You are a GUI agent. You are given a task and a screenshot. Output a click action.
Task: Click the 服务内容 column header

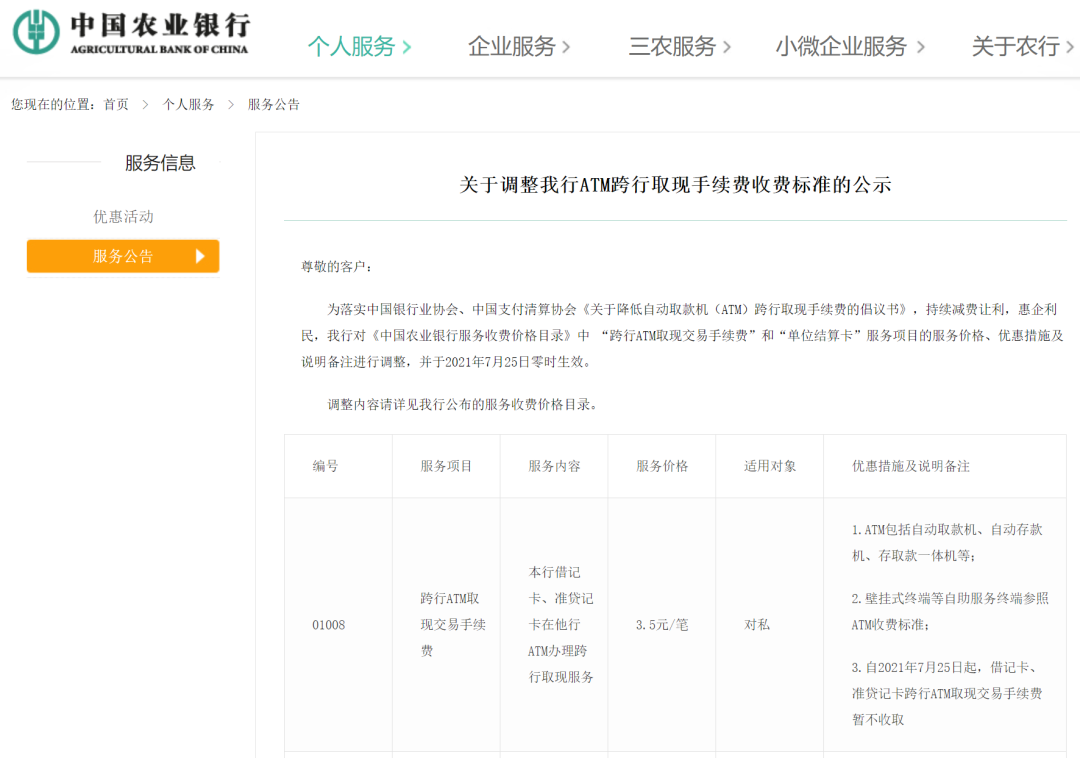click(x=554, y=466)
